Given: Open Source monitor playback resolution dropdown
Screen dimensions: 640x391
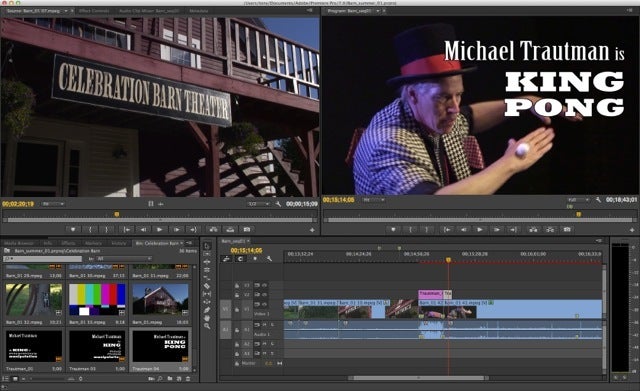Looking at the screenshot, I should [x=259, y=204].
